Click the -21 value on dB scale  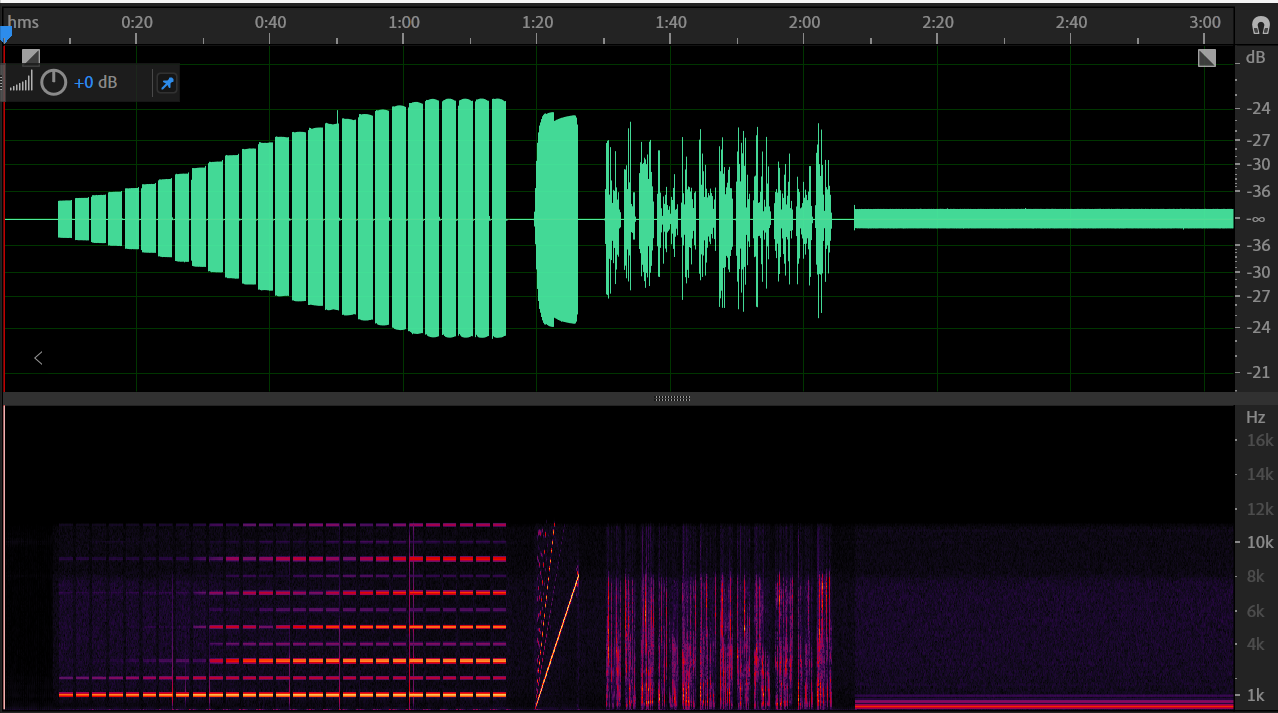pos(1257,373)
